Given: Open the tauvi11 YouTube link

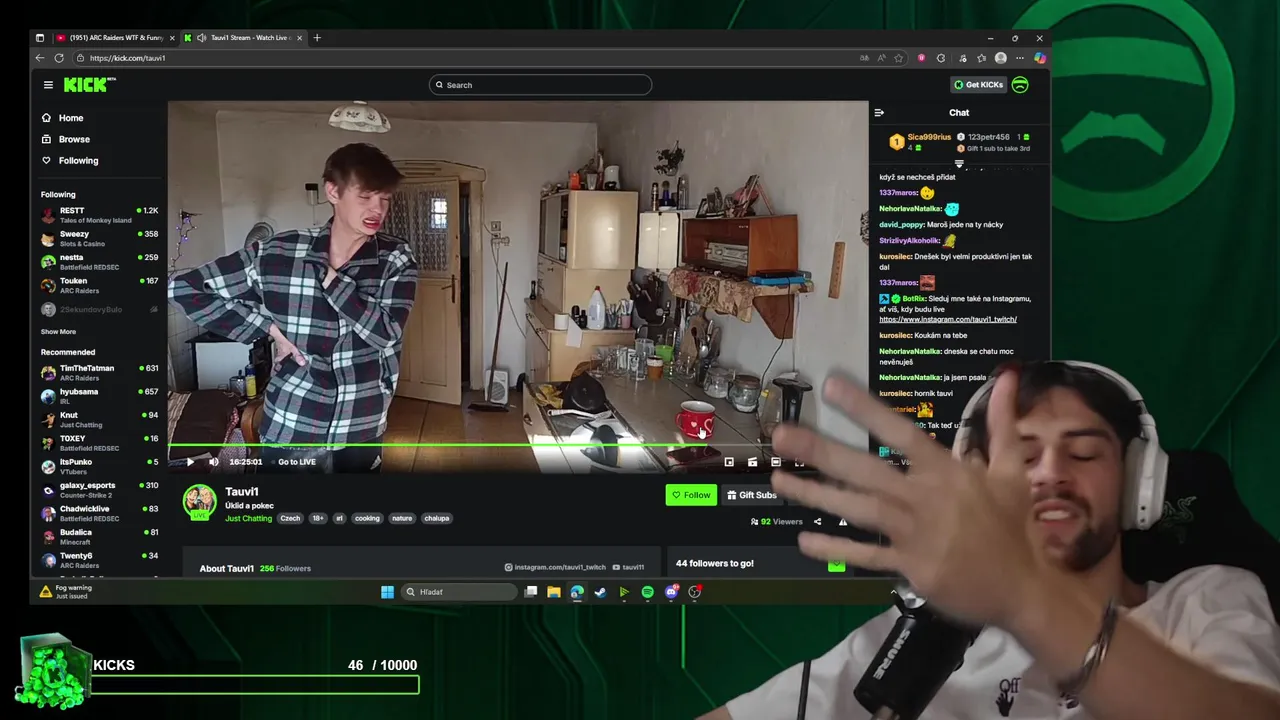Looking at the screenshot, I should click(628, 567).
